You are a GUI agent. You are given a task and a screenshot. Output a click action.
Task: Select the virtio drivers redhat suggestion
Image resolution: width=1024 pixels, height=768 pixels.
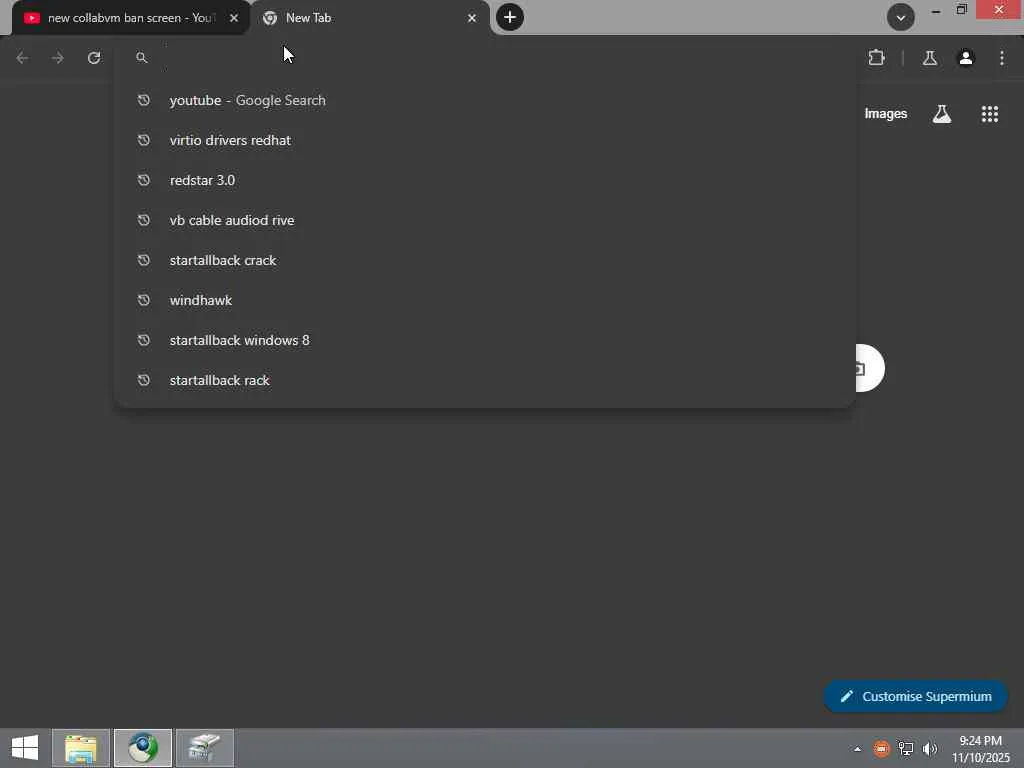[x=485, y=140]
